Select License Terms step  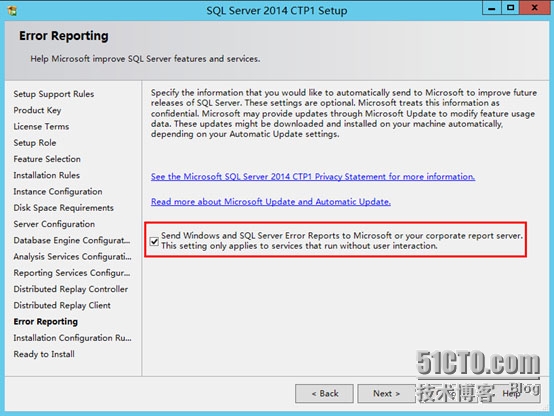point(41,127)
